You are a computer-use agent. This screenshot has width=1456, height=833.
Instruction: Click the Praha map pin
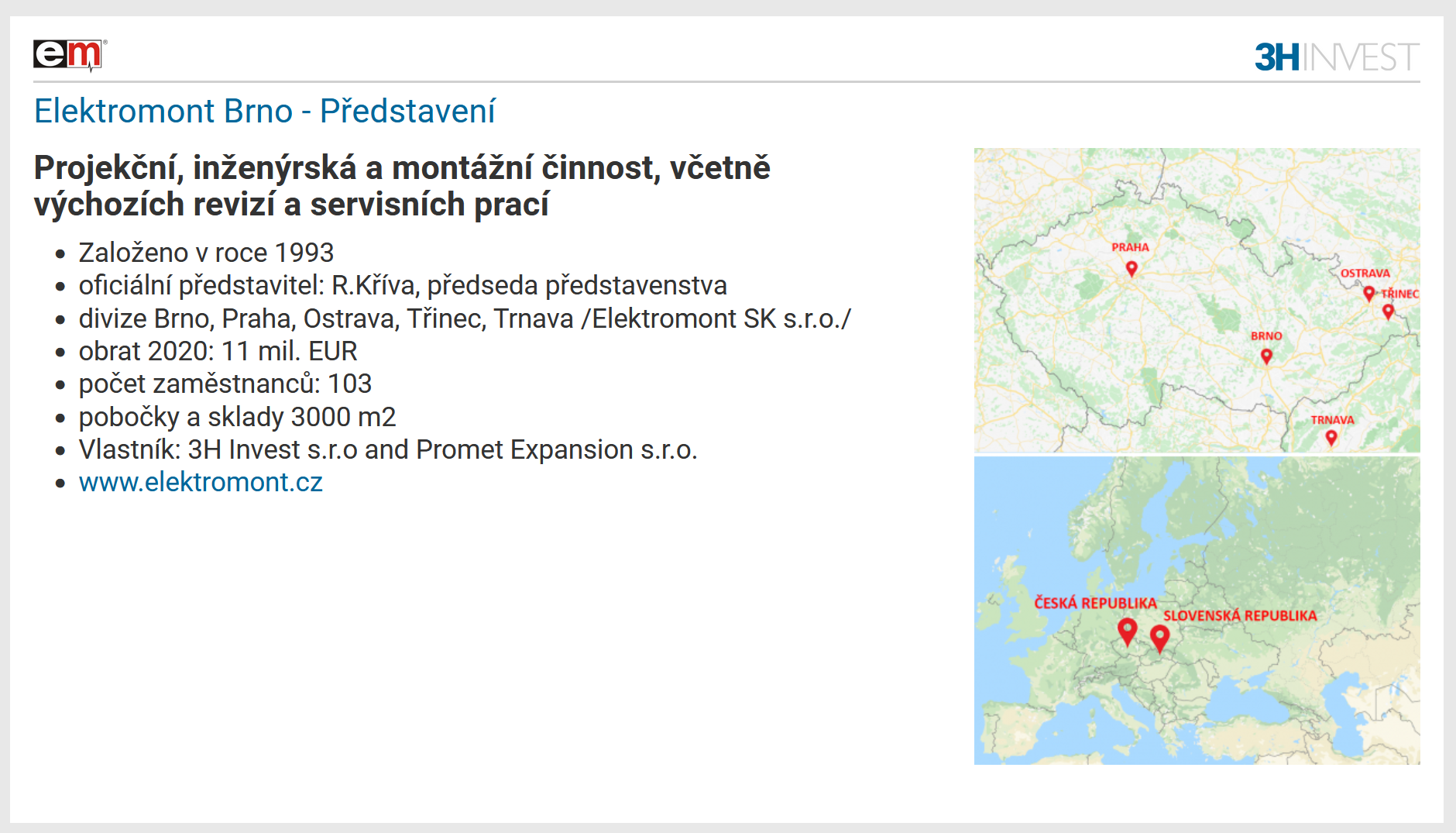(1131, 268)
